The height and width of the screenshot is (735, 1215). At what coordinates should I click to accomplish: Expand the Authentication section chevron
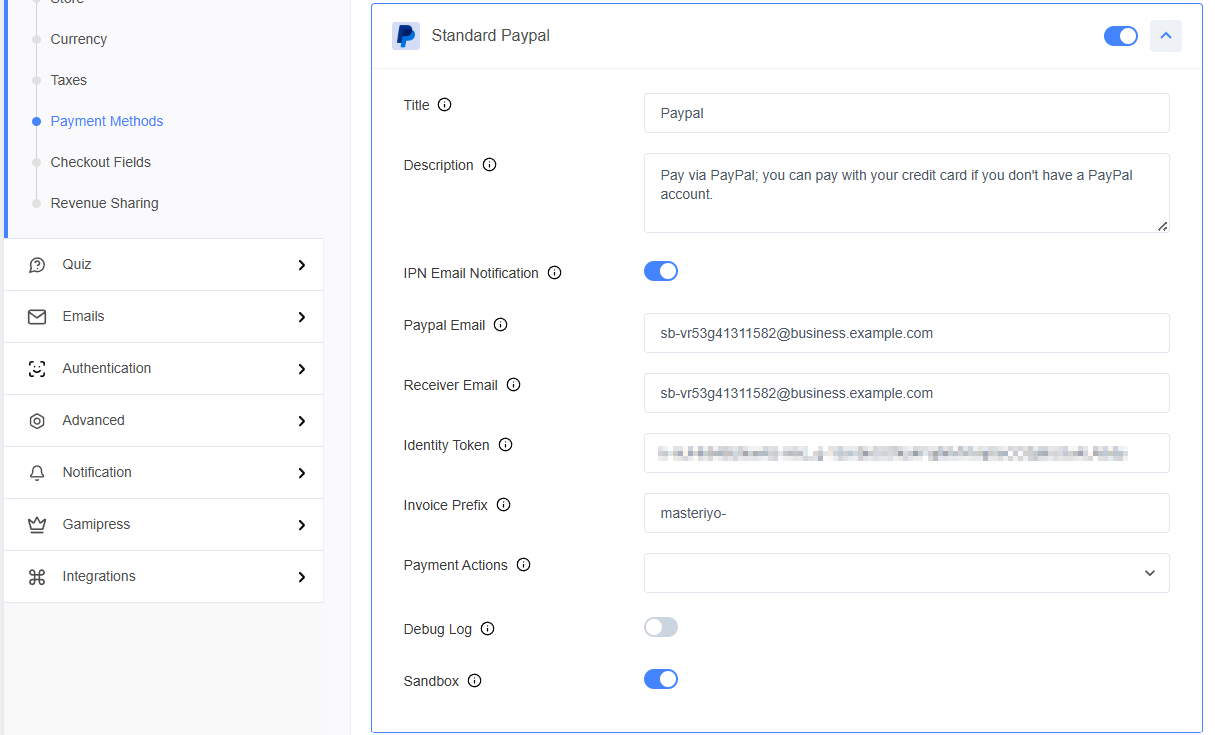click(301, 369)
